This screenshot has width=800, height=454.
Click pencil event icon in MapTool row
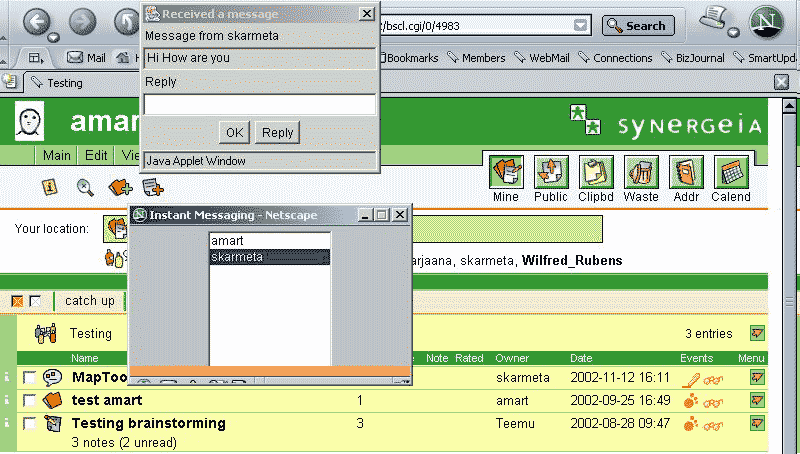point(691,380)
